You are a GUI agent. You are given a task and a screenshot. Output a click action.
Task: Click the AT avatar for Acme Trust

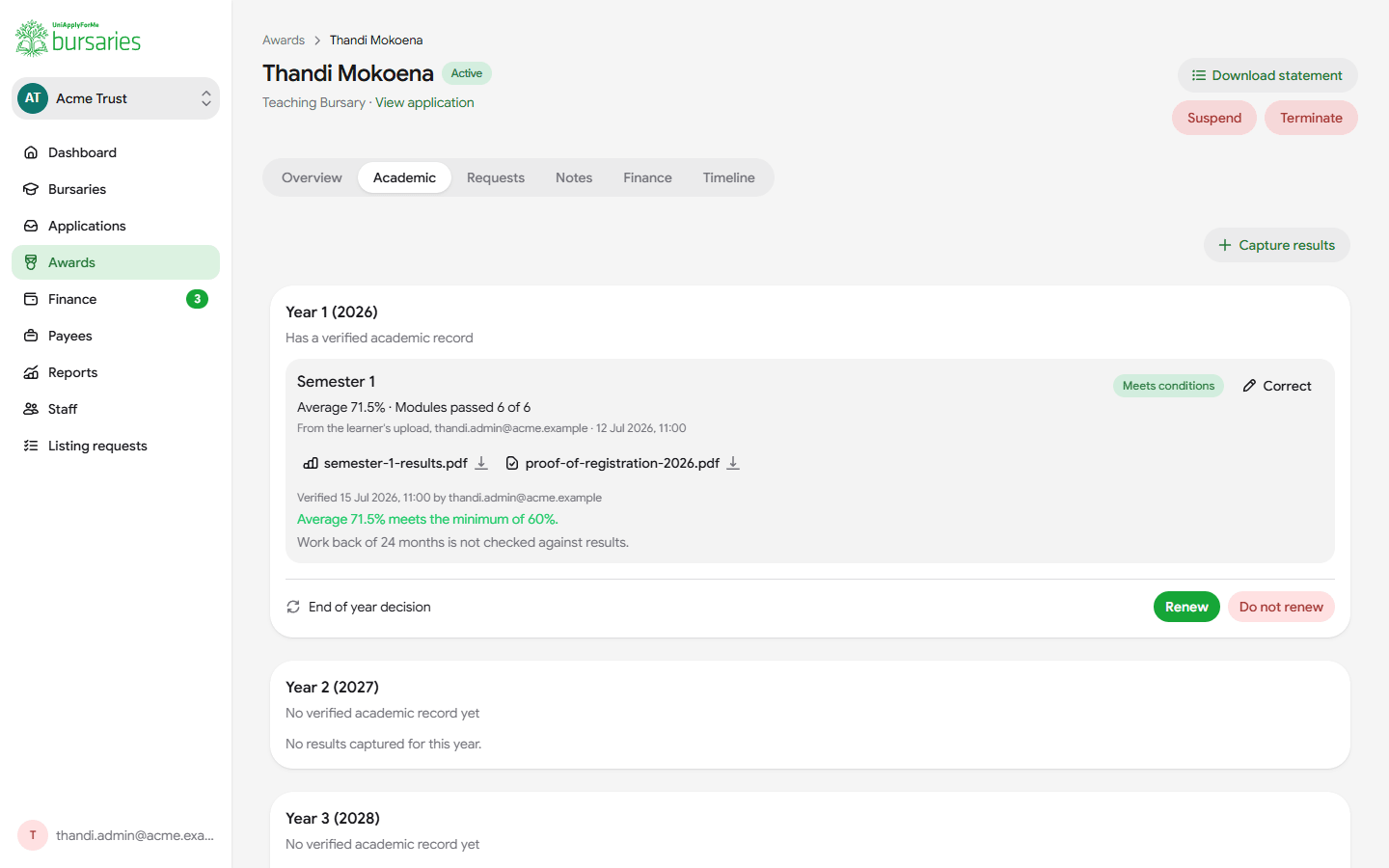[33, 98]
